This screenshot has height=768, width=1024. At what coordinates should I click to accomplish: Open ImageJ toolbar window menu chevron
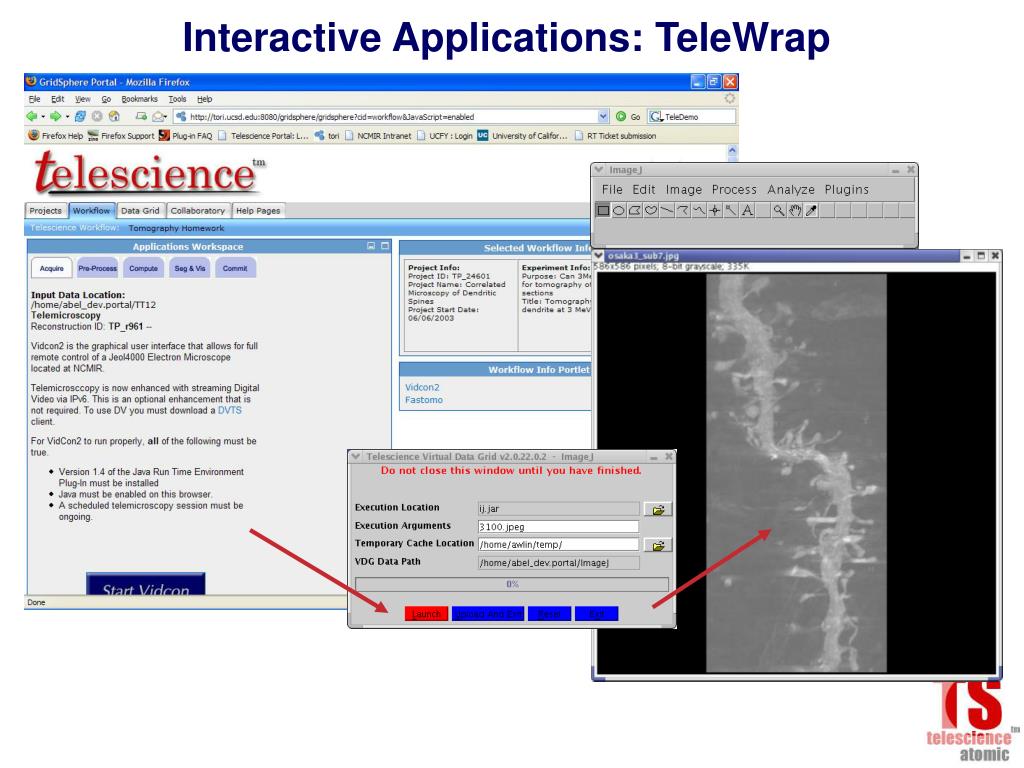(x=599, y=169)
